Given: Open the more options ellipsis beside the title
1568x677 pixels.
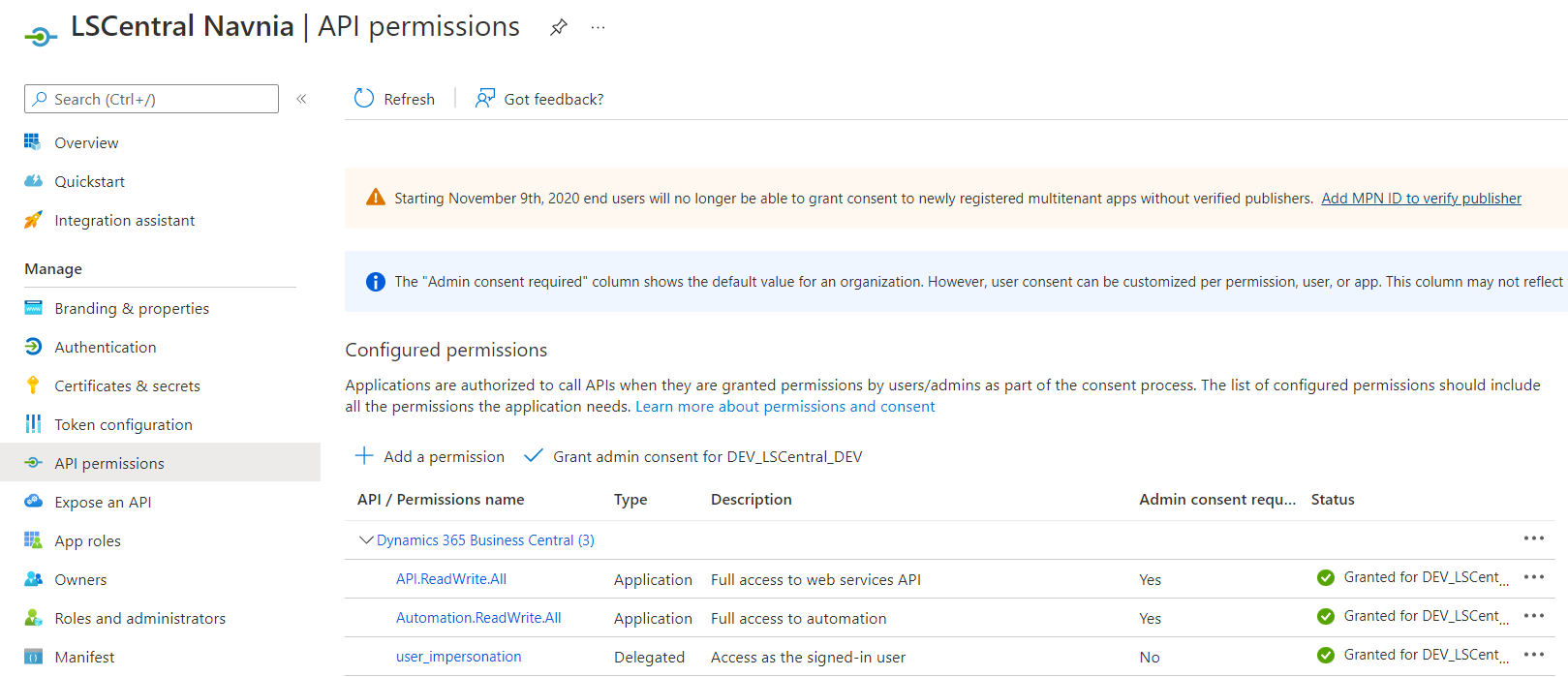Looking at the screenshot, I should (598, 27).
